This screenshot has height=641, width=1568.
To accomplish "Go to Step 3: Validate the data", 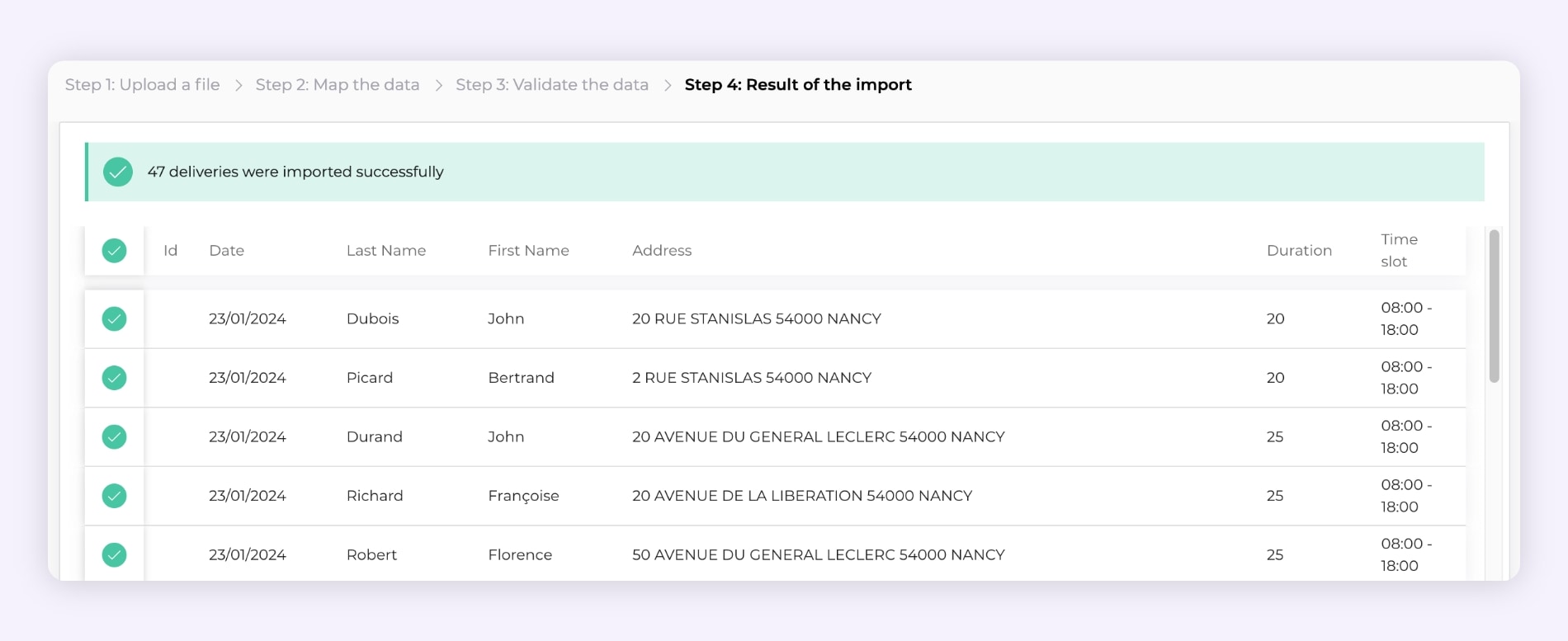I will [x=552, y=85].
